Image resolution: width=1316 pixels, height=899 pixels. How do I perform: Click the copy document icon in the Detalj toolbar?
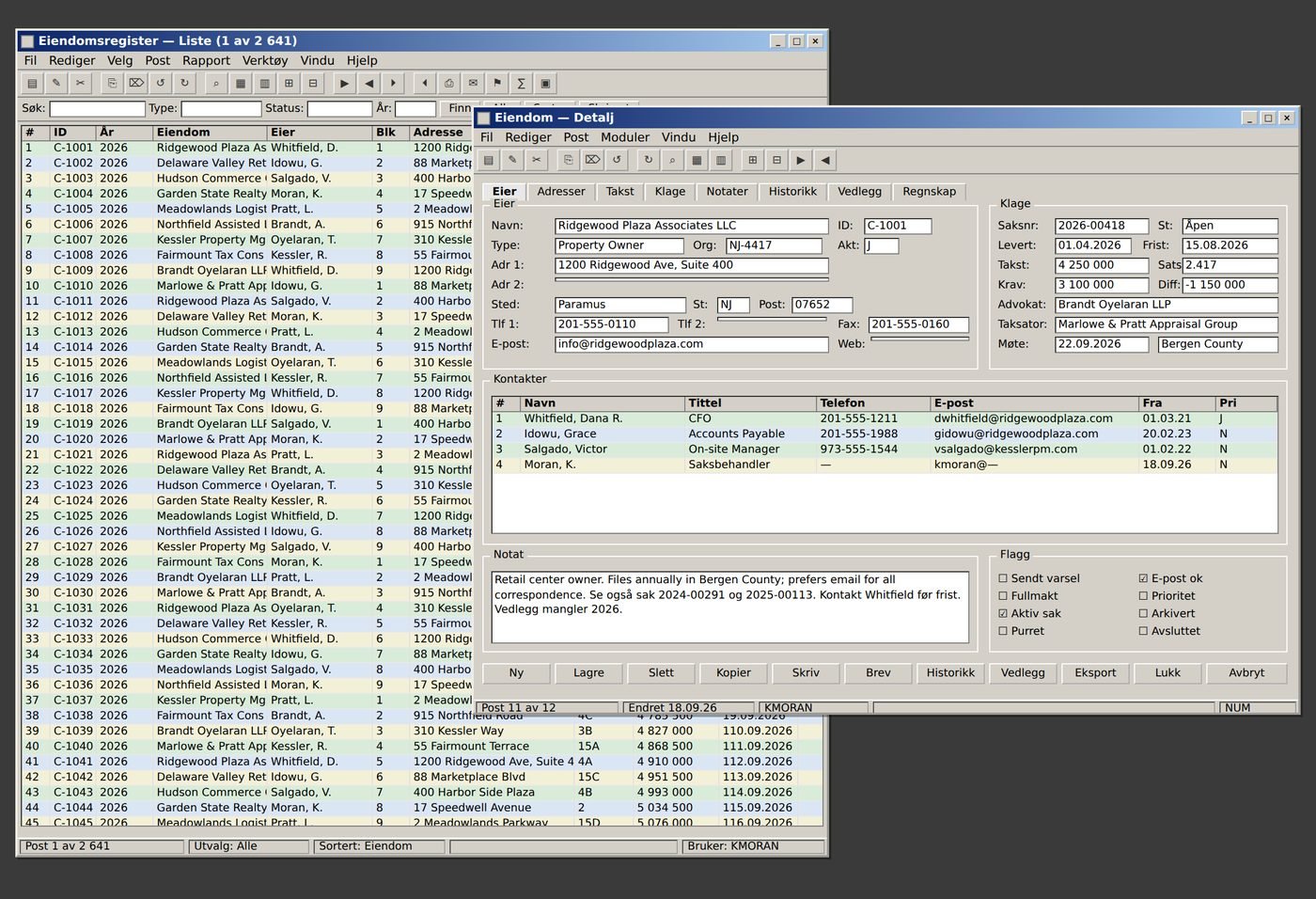click(569, 160)
